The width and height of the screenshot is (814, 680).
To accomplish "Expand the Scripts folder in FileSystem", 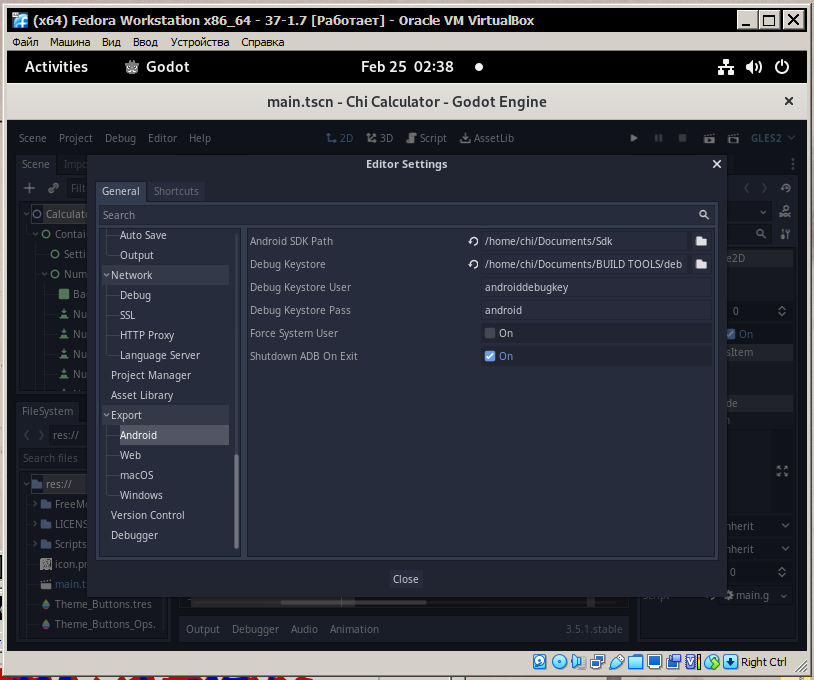I will (x=35, y=544).
